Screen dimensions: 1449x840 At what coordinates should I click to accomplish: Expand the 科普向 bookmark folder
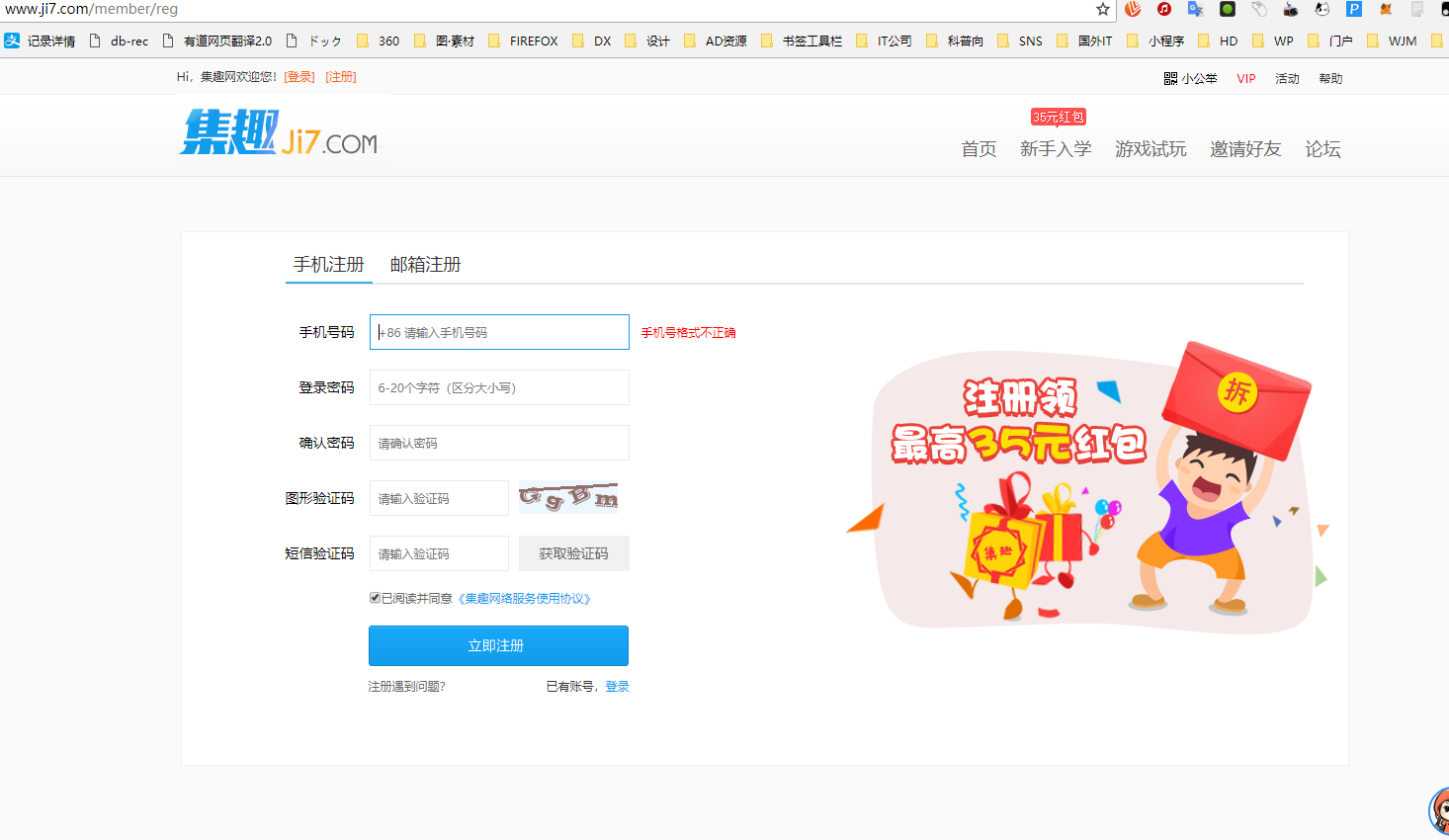click(955, 41)
